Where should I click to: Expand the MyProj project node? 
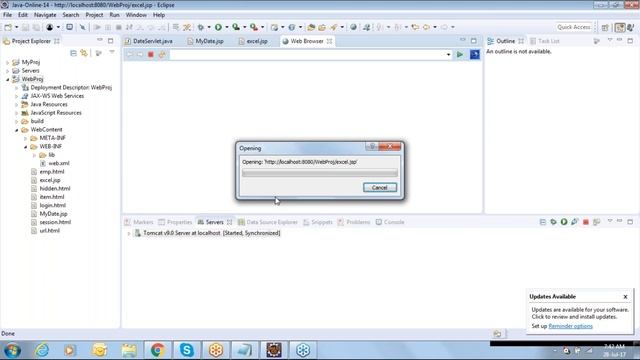tap(7, 62)
